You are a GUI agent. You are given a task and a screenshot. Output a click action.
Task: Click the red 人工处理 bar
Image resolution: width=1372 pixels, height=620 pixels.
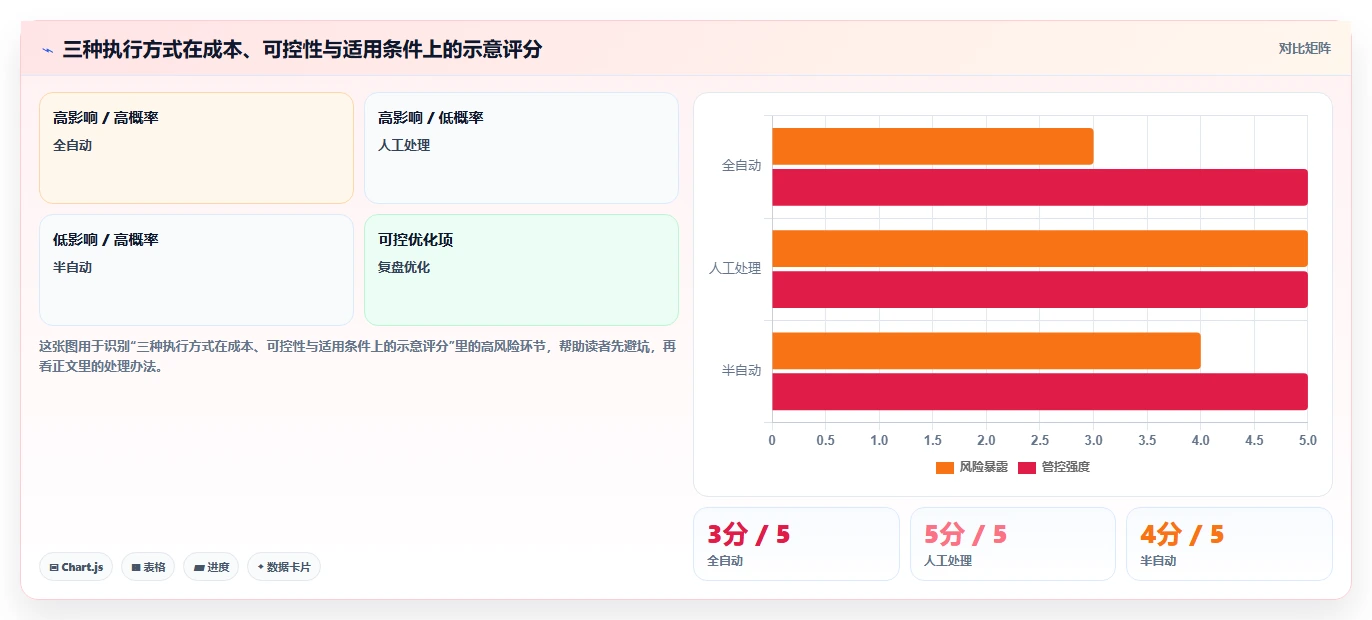pos(1040,289)
